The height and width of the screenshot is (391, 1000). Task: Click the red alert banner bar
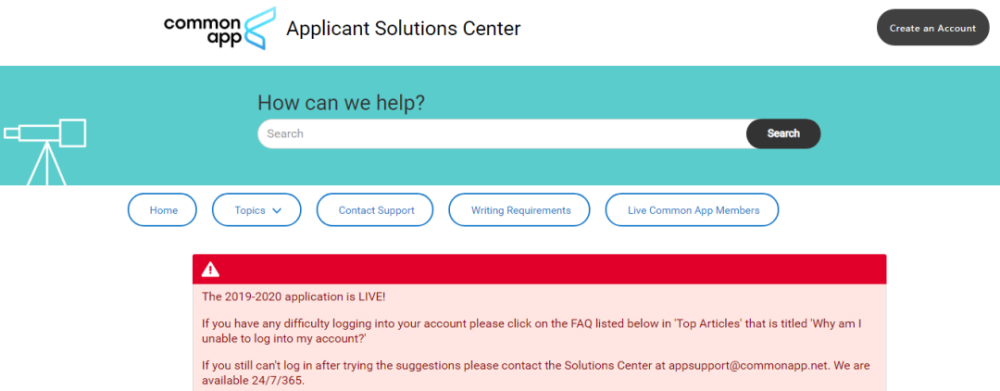(540, 269)
